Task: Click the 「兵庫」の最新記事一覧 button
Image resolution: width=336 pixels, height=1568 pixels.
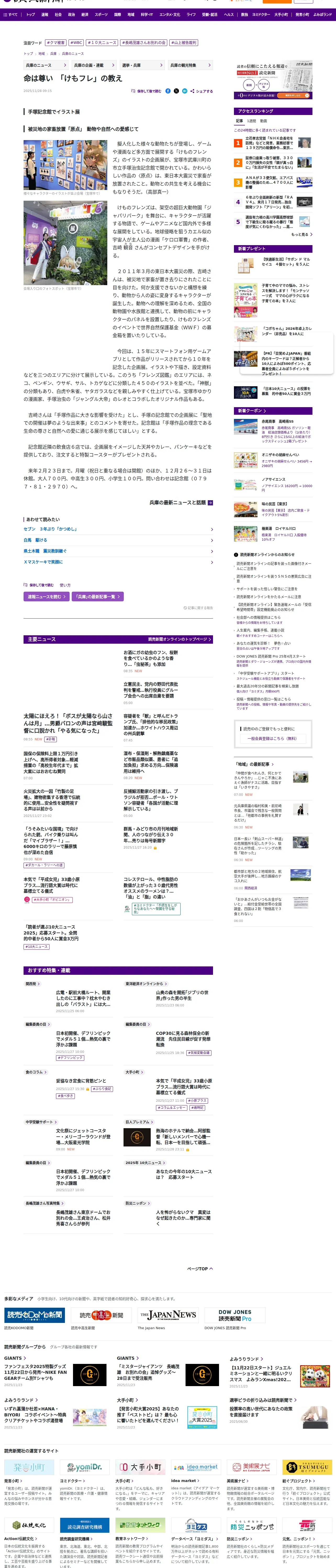Action: 98,597
